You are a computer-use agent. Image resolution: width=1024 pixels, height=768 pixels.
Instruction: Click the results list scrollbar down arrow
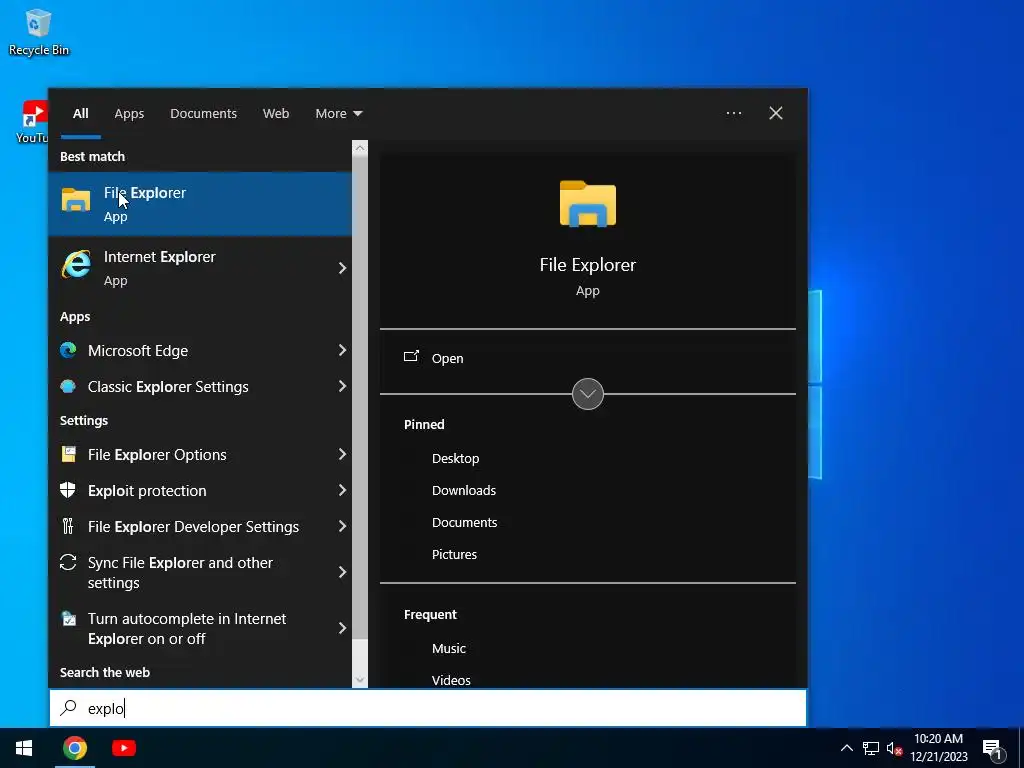[360, 680]
